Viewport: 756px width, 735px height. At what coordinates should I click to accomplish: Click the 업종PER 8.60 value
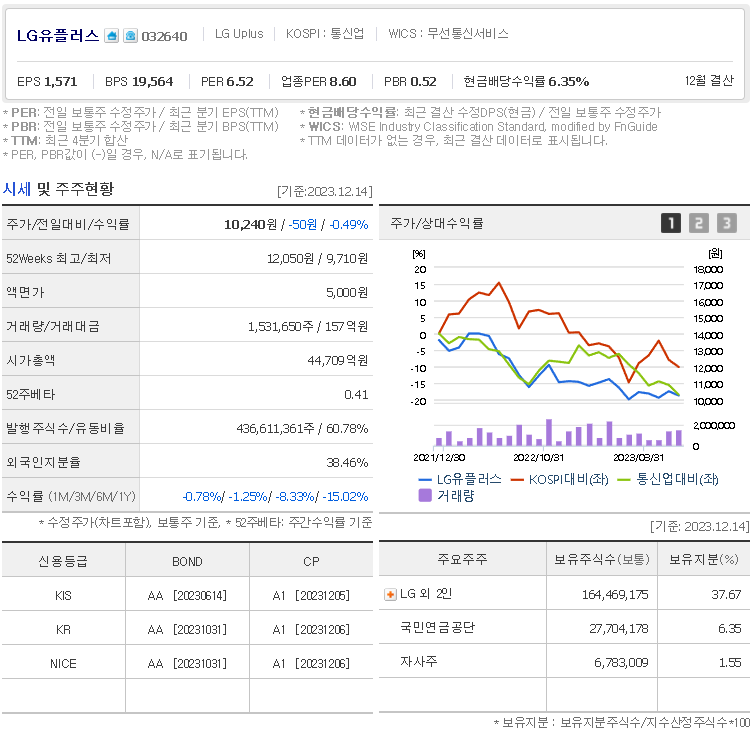tap(319, 82)
